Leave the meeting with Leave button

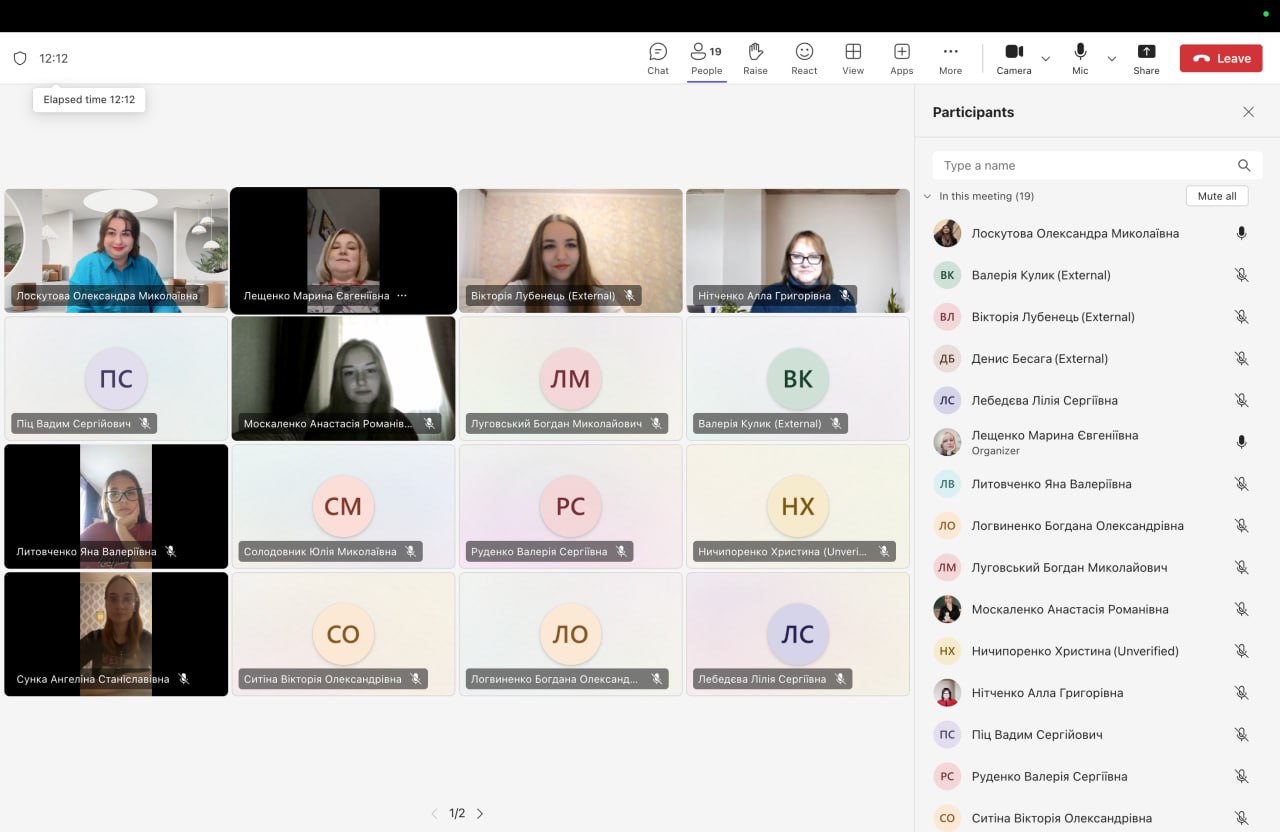[x=1221, y=58]
